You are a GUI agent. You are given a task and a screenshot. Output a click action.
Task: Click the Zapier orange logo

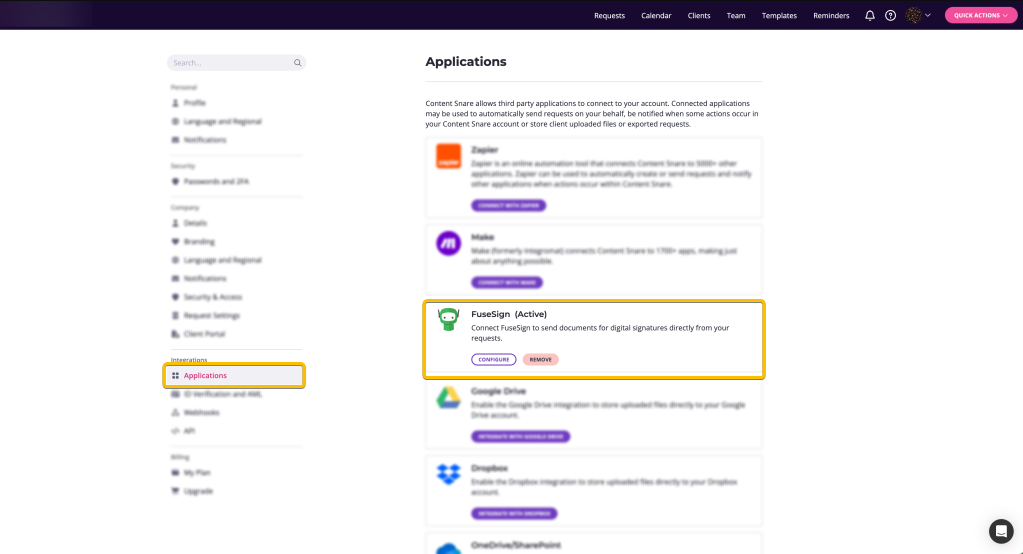point(448,157)
